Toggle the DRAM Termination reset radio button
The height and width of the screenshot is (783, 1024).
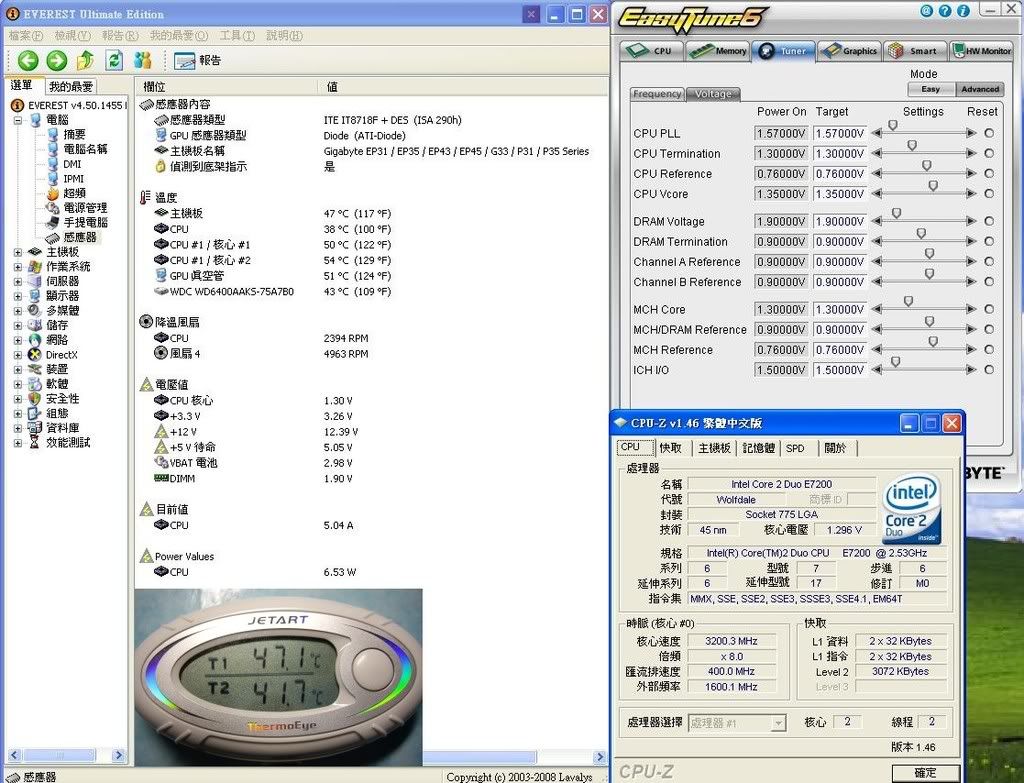(x=989, y=242)
